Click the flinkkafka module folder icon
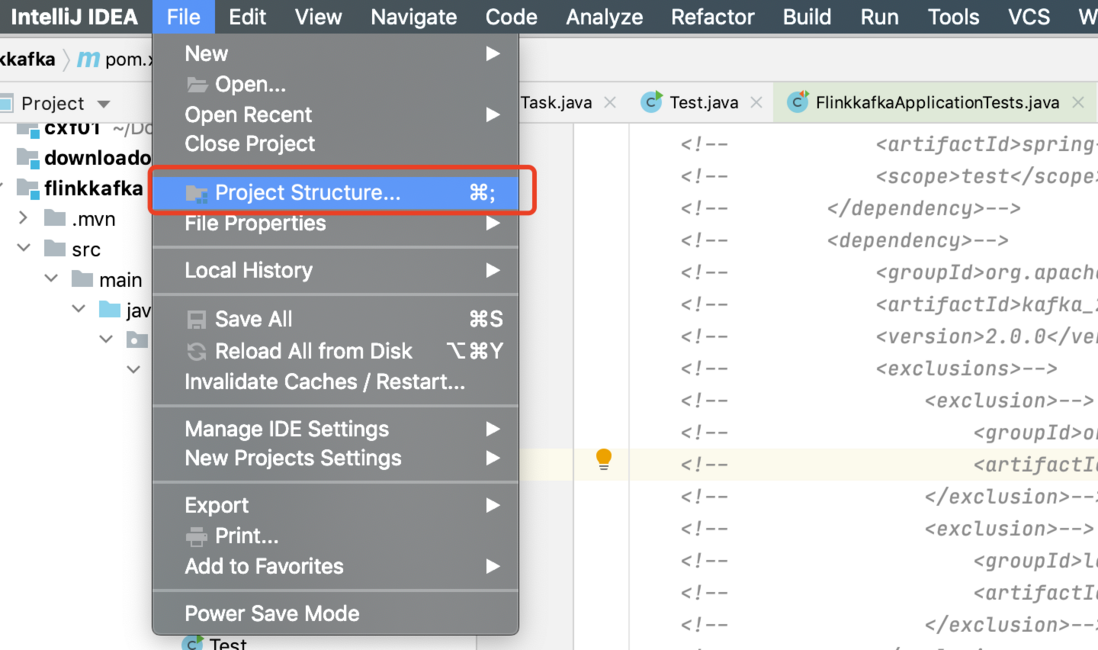 pos(28,188)
